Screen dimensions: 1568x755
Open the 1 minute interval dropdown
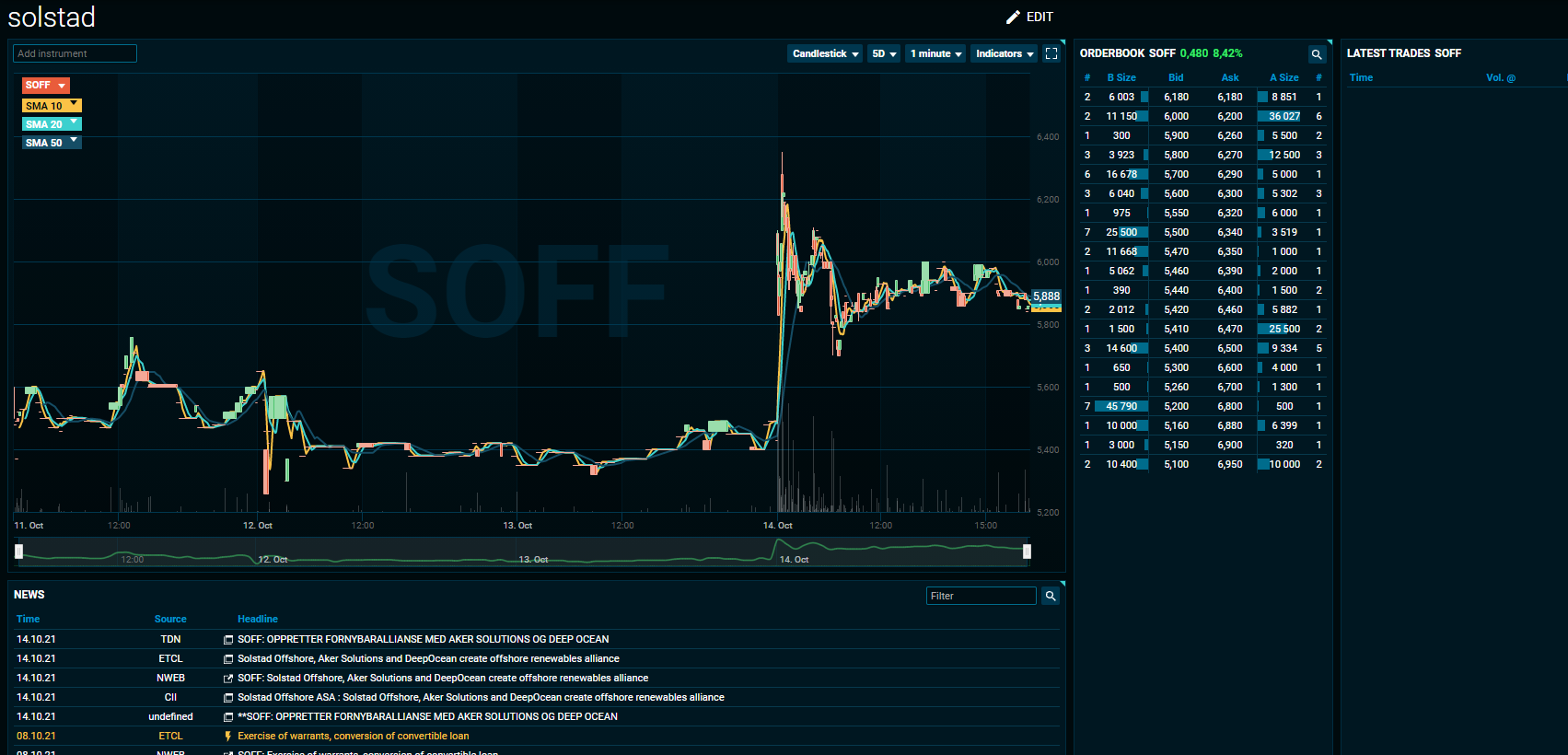935,53
